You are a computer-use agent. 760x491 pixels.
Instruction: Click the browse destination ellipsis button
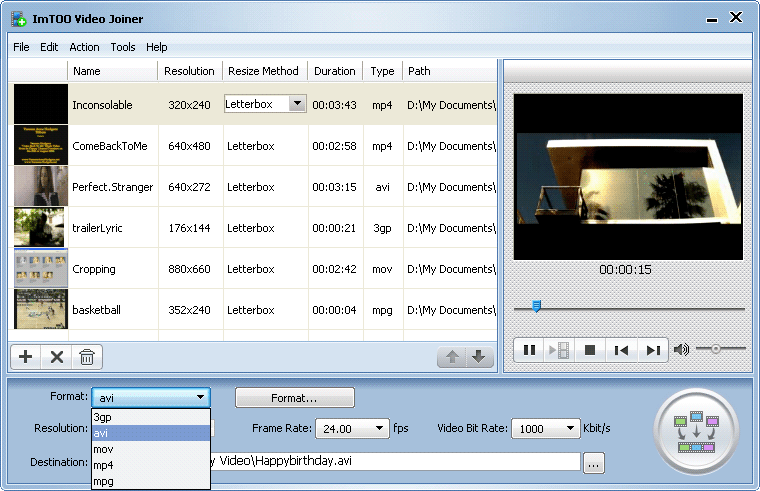[594, 463]
